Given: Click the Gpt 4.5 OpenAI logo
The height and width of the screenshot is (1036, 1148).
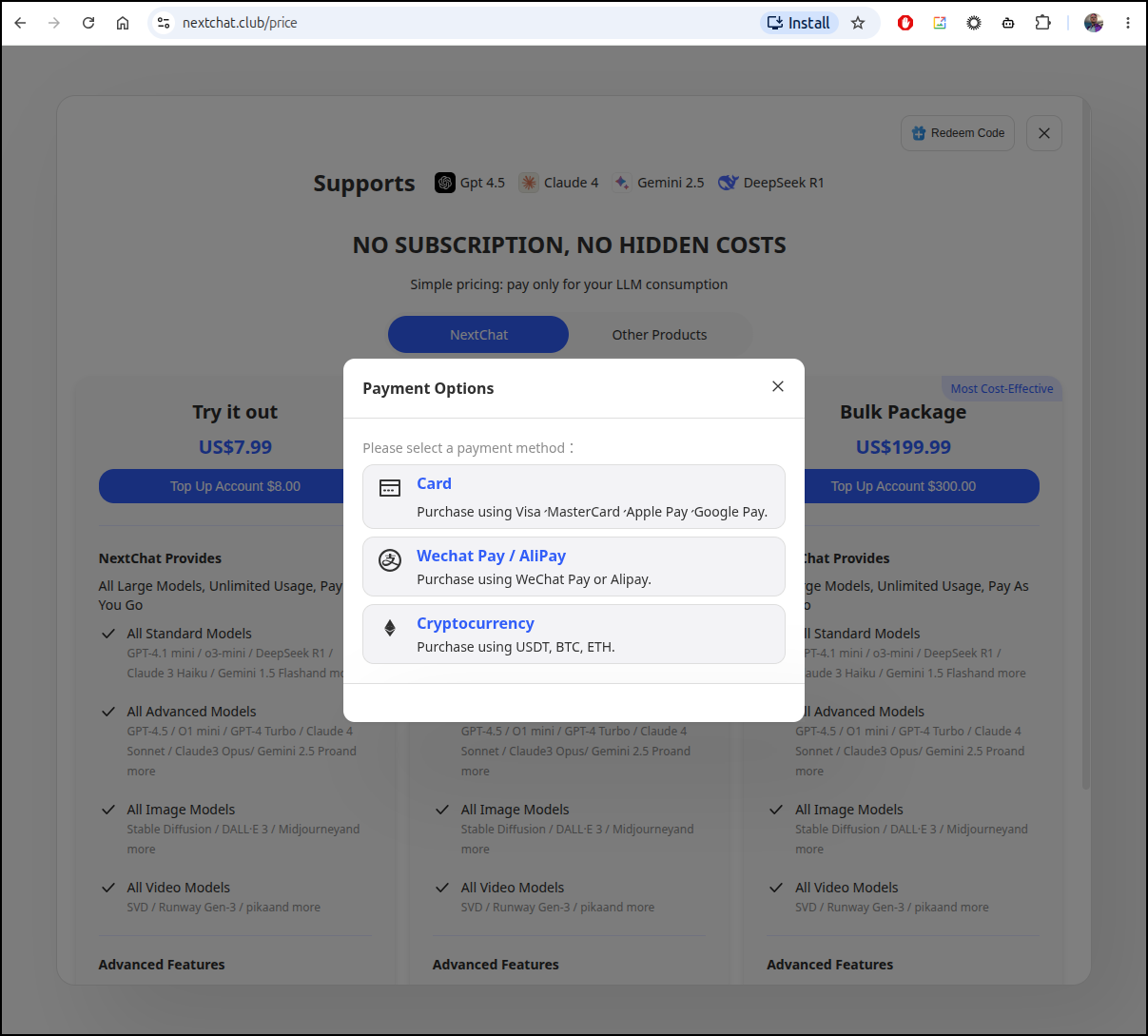Looking at the screenshot, I should click(x=445, y=183).
